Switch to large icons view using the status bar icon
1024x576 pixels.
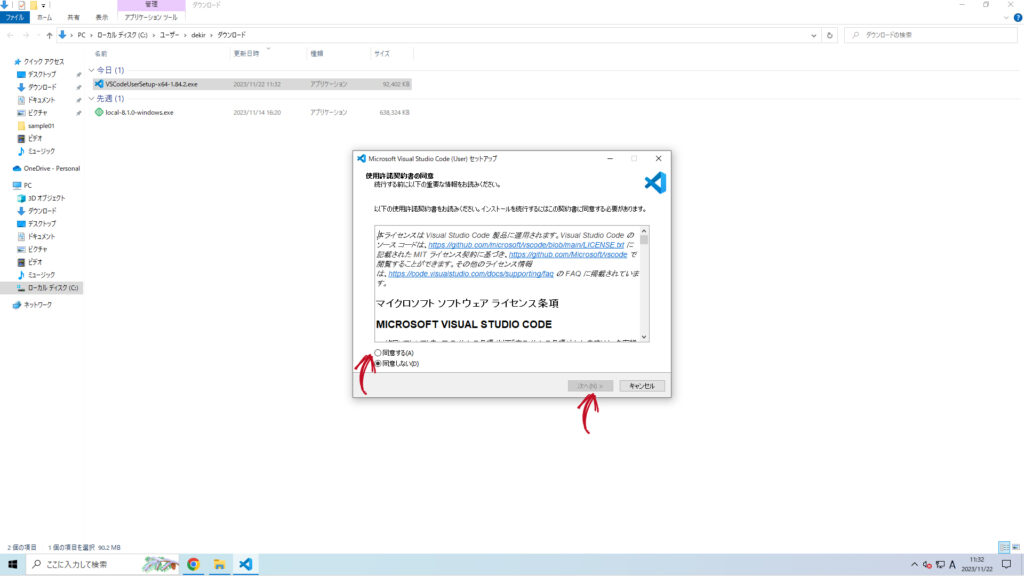(1016, 547)
